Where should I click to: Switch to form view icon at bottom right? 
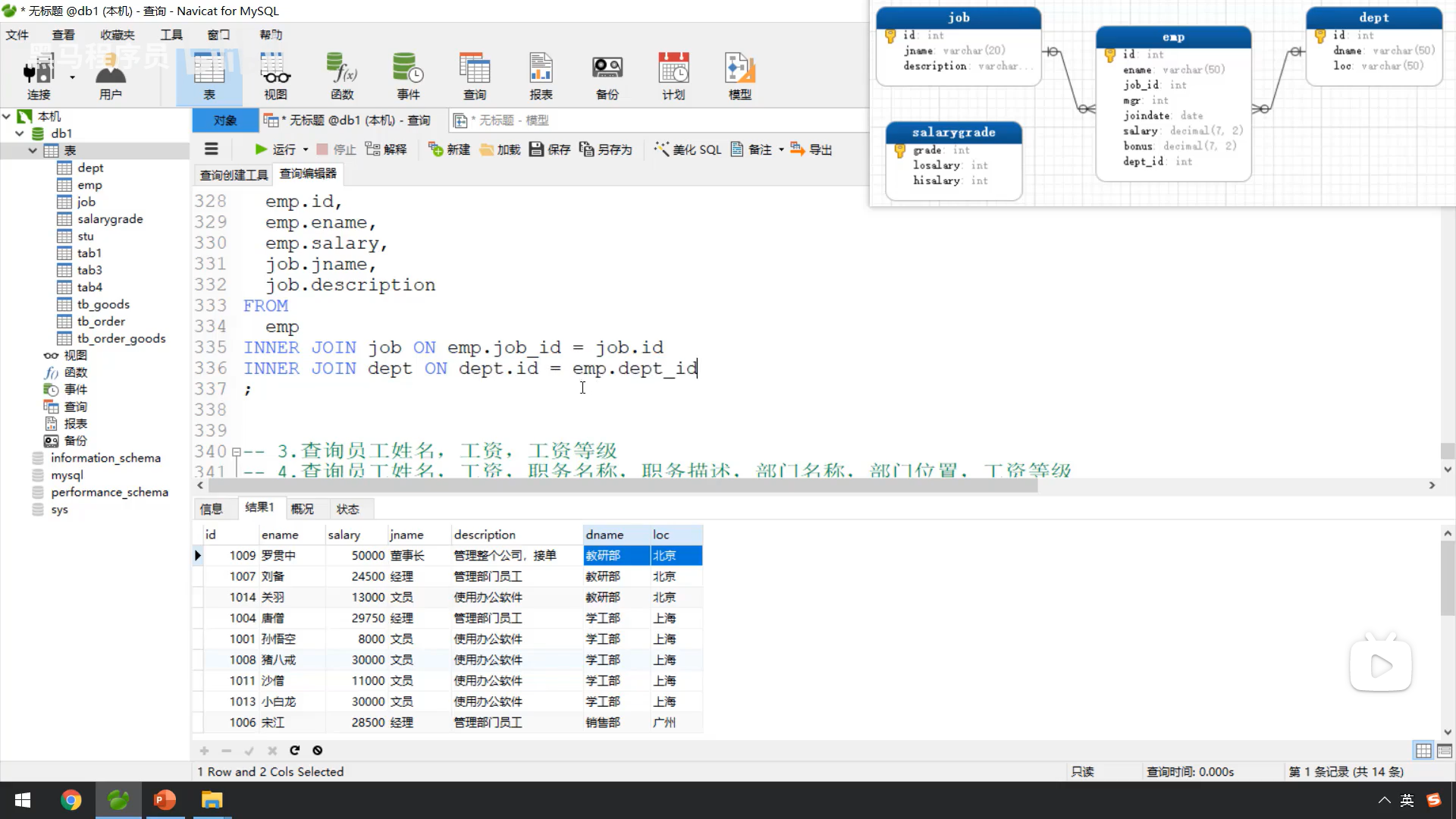[x=1445, y=751]
